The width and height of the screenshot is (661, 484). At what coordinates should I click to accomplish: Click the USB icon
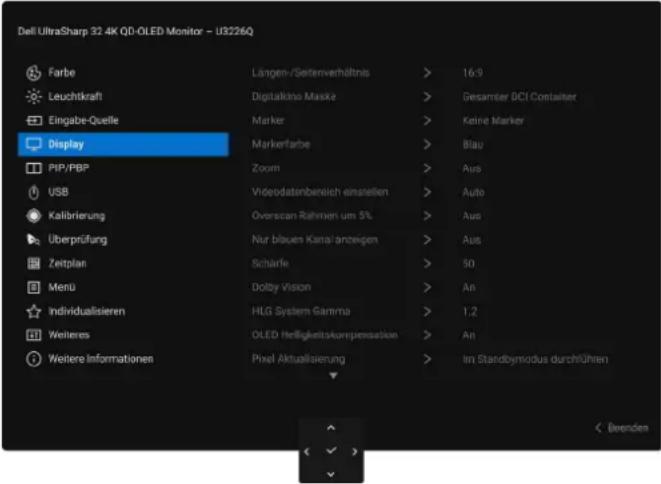(x=34, y=192)
